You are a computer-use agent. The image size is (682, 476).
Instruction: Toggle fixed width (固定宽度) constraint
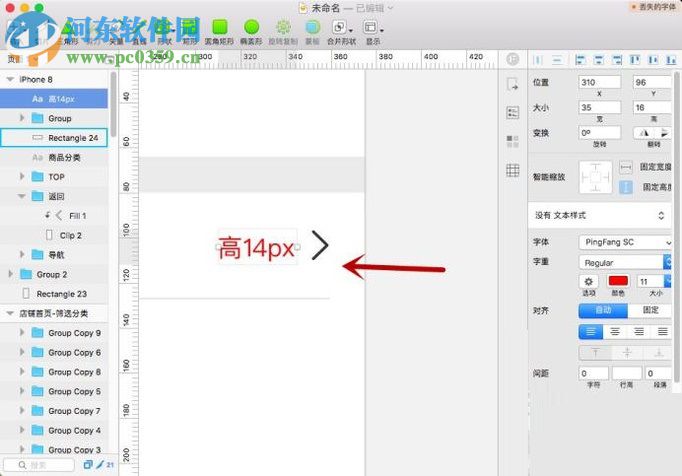point(626,167)
